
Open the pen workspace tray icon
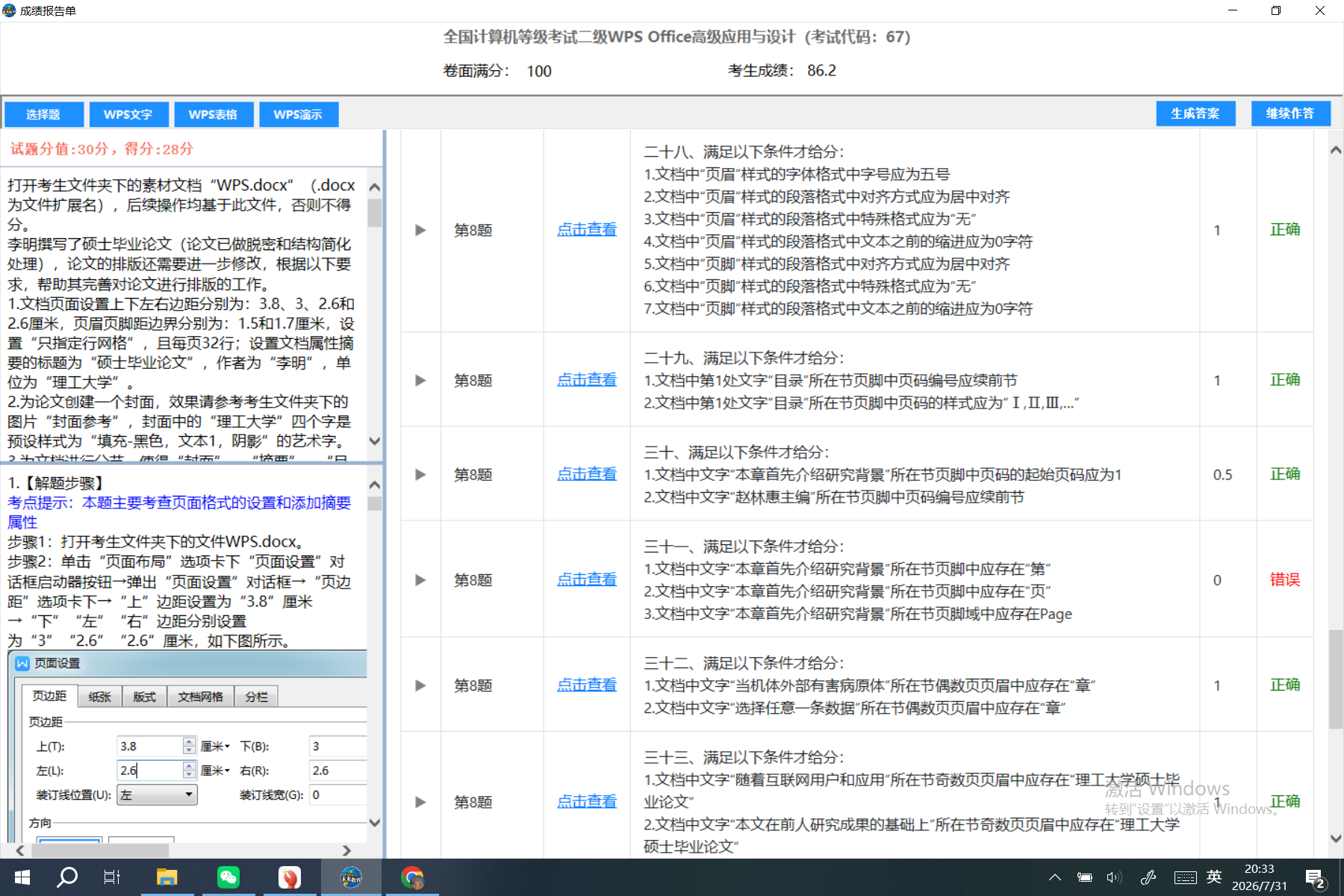[x=1148, y=877]
